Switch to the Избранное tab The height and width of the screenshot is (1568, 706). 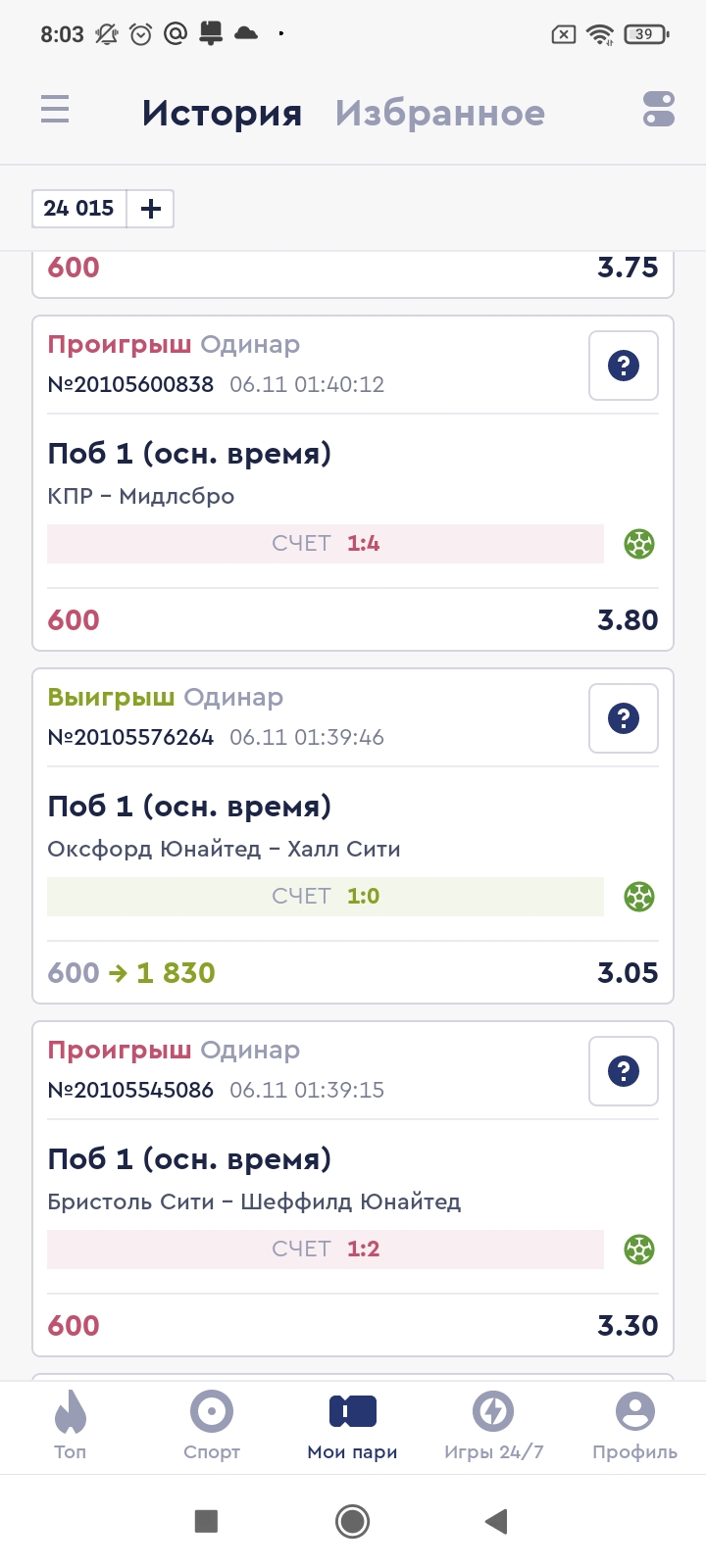pyautogui.click(x=439, y=113)
